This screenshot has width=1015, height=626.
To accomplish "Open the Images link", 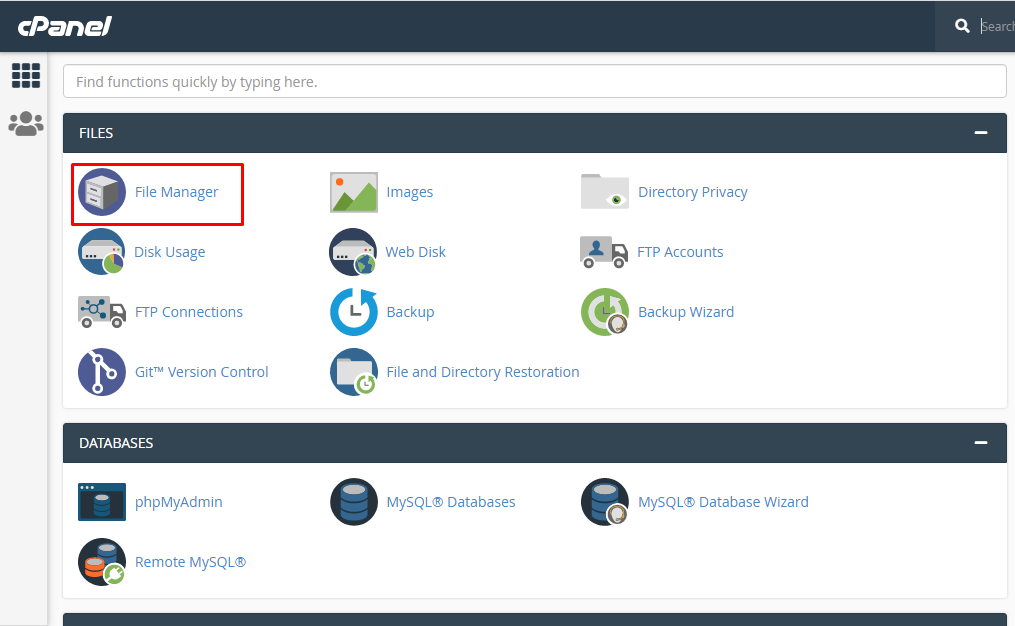I will (410, 192).
